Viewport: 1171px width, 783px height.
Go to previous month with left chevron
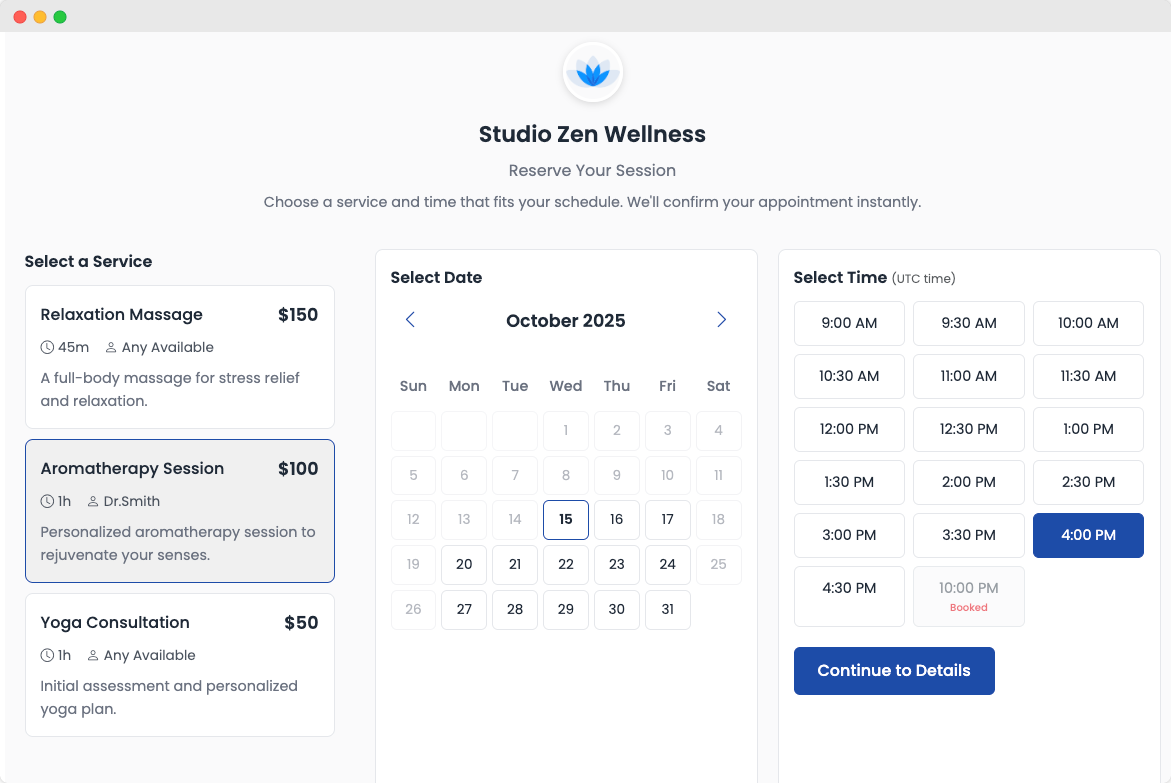410,320
